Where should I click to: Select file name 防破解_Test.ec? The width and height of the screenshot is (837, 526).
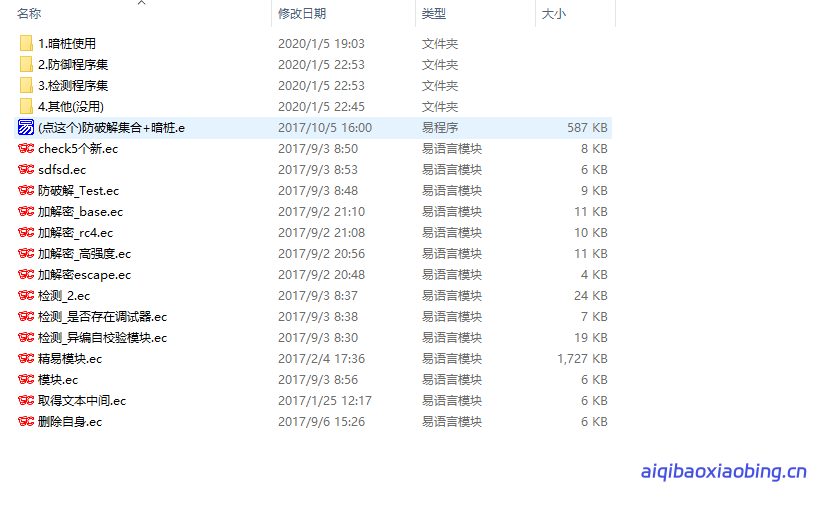(78, 191)
